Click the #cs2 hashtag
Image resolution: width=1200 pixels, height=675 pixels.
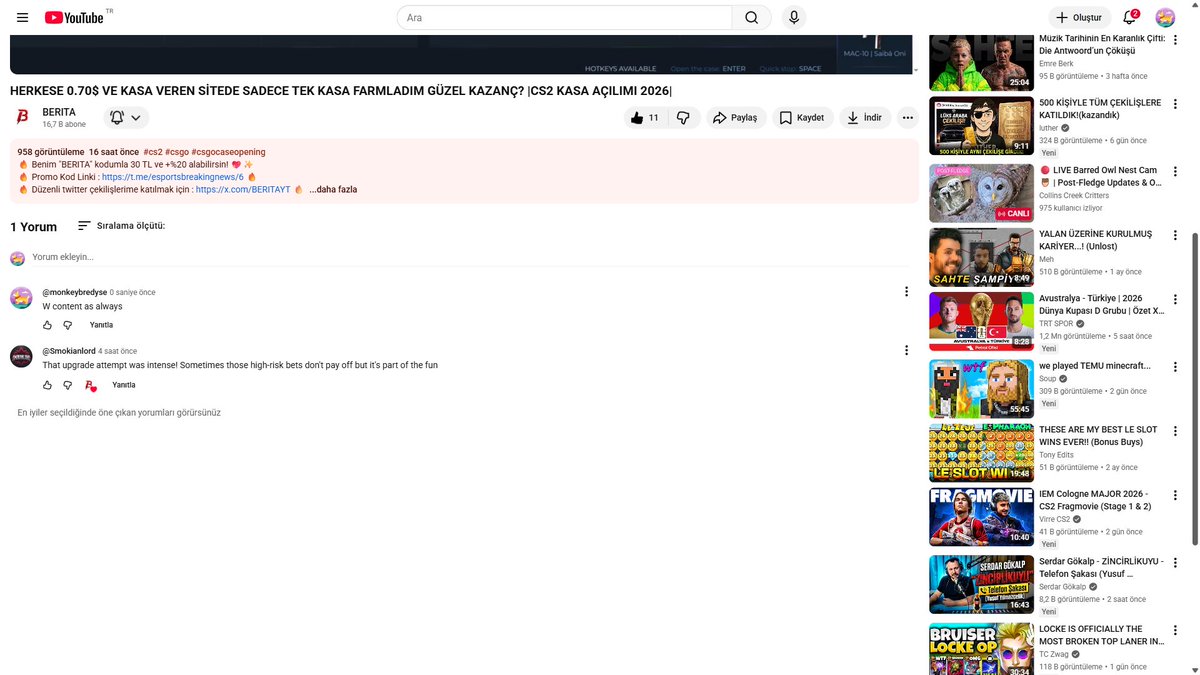click(153, 152)
